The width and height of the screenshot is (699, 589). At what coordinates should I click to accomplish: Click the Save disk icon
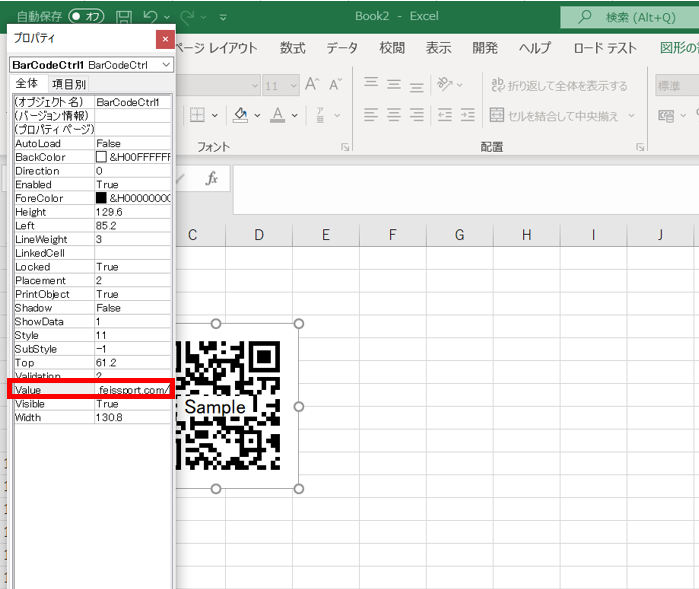click(124, 17)
